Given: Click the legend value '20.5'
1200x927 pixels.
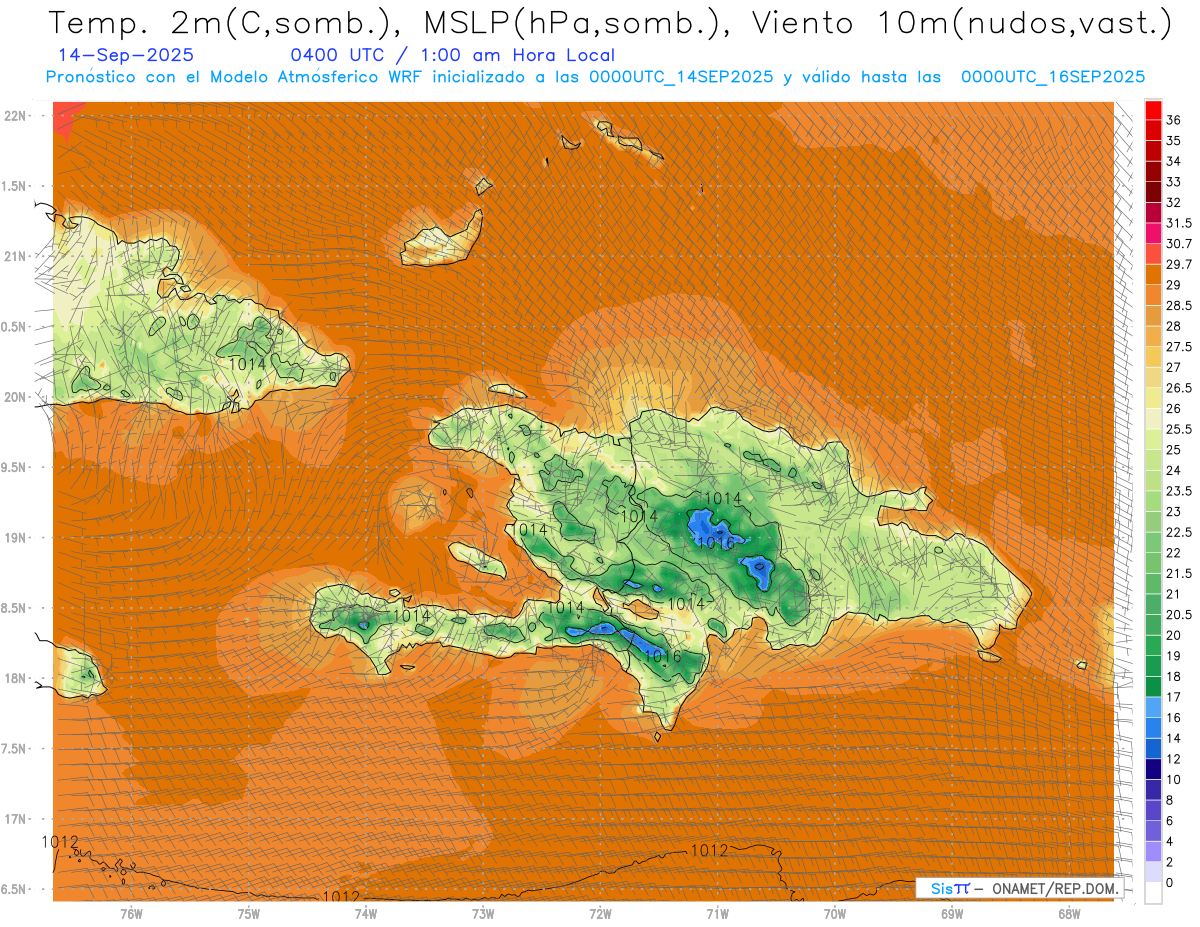Looking at the screenshot, I should pyautogui.click(x=1179, y=614).
